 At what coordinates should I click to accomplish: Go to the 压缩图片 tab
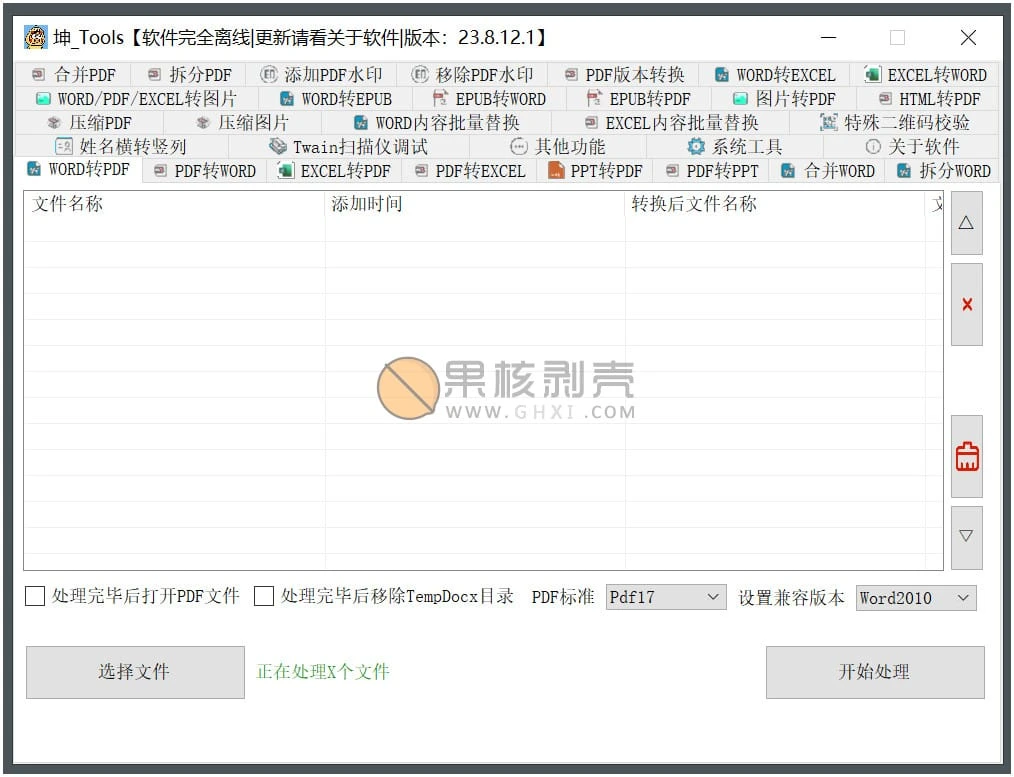click(x=243, y=123)
